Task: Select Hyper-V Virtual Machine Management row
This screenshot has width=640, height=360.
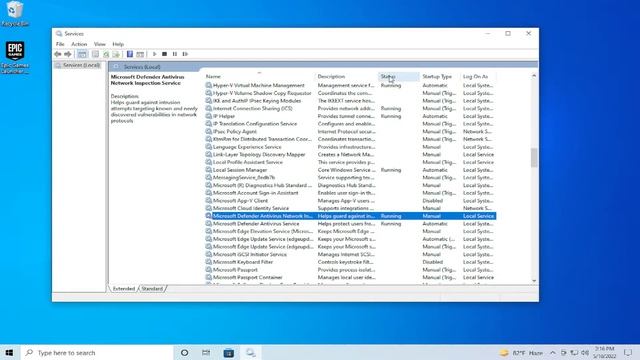Action: (350, 85)
